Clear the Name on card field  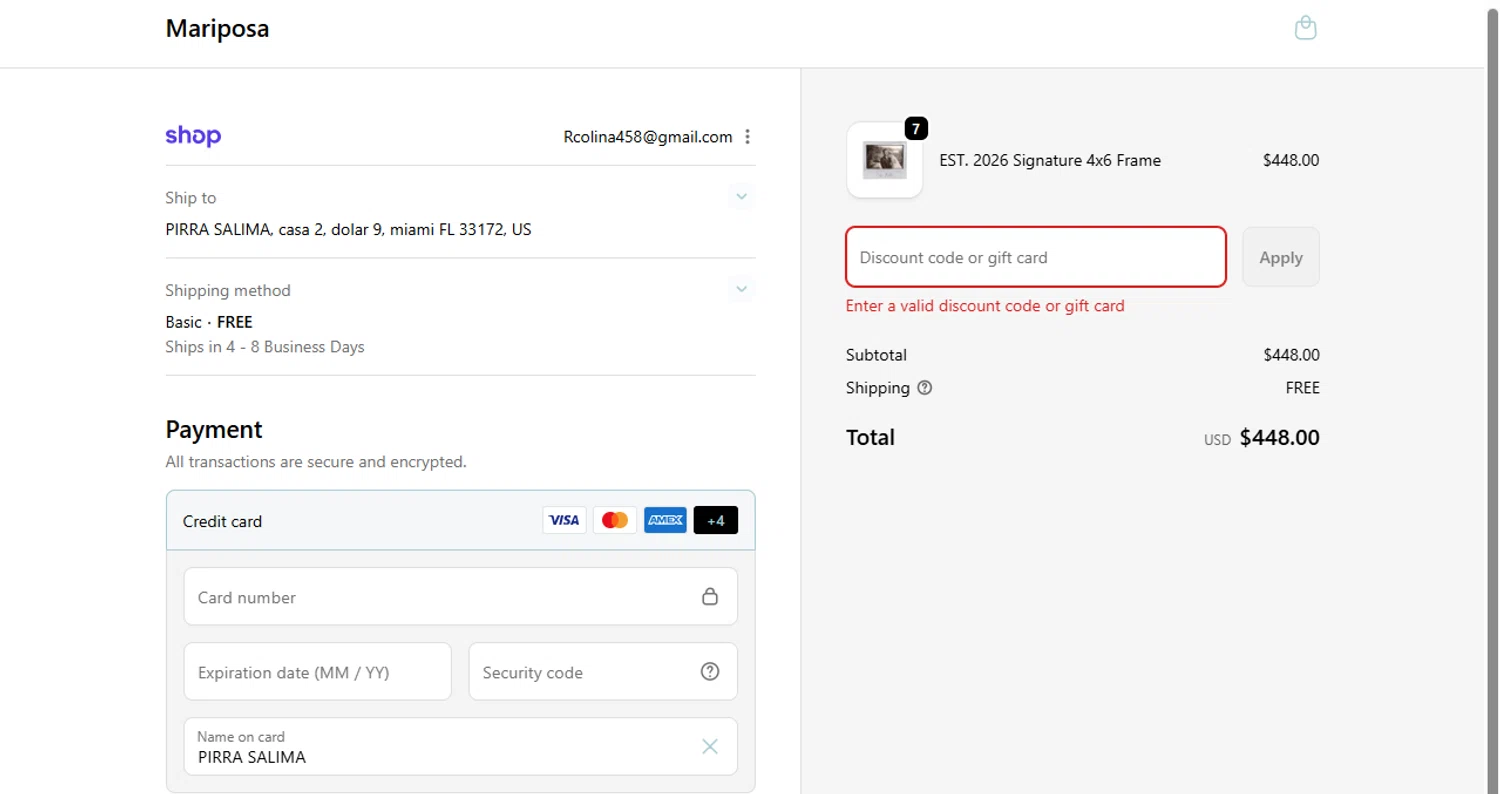(710, 746)
